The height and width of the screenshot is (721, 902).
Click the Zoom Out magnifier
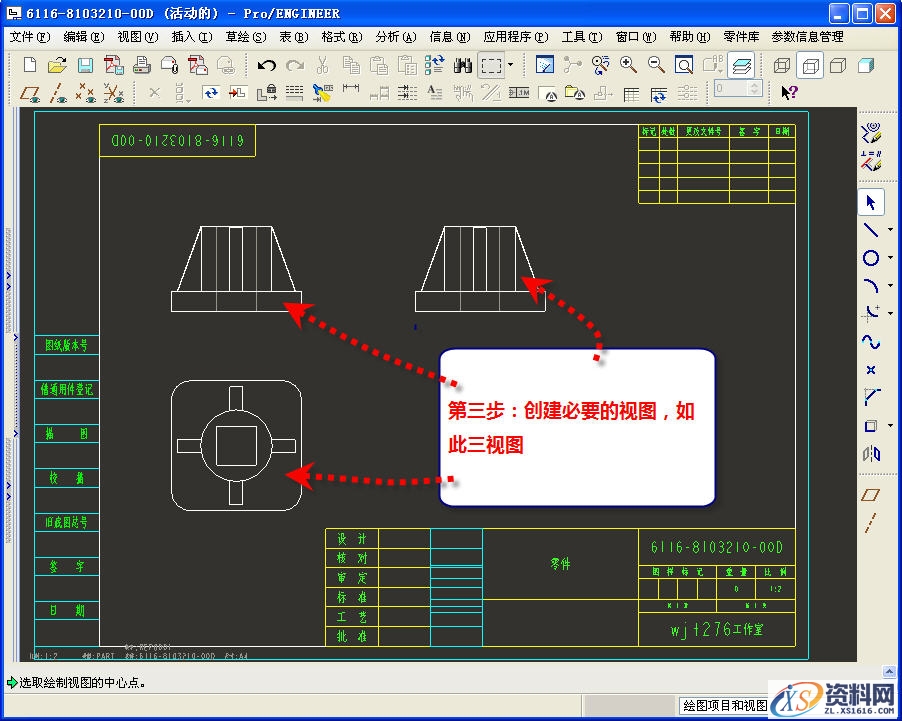click(656, 65)
